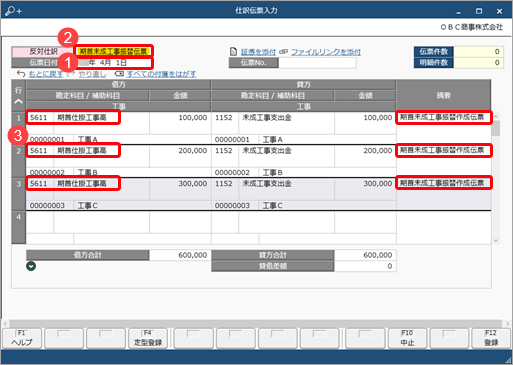Click the redo arrow icon beside やり直し

tap(71, 74)
